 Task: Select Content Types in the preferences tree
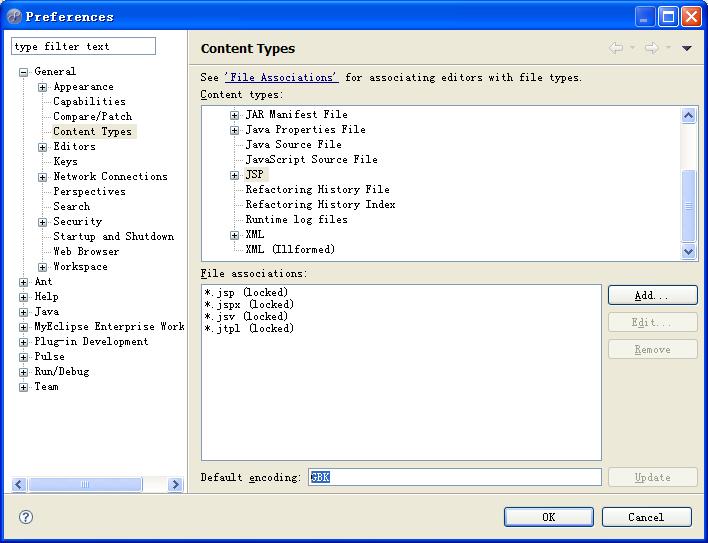[93, 131]
